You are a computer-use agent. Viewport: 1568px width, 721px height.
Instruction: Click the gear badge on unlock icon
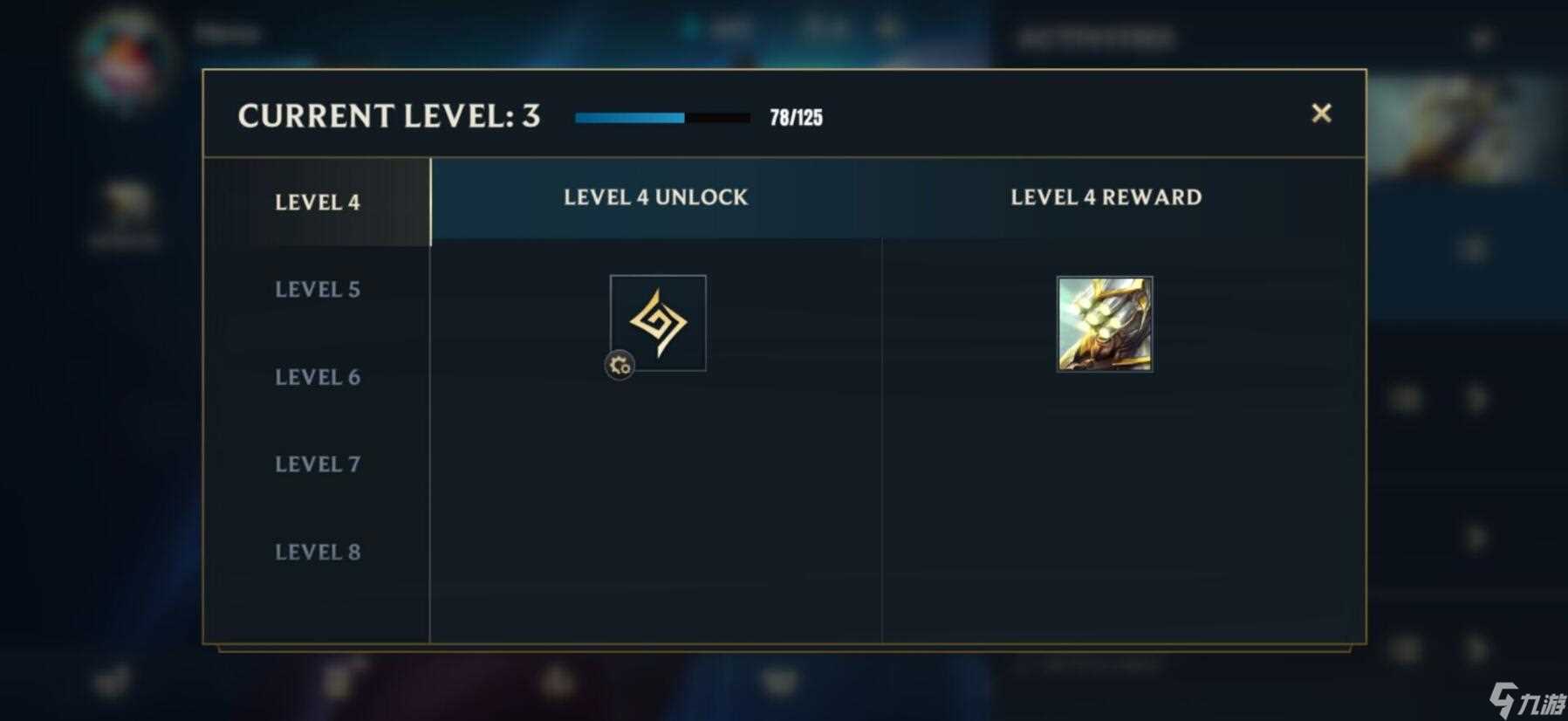coord(620,366)
